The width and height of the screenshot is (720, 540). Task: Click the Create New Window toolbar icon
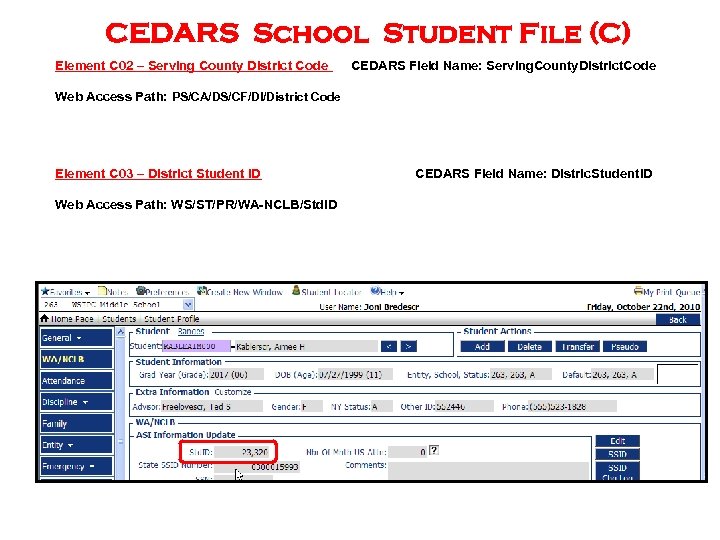(240, 292)
